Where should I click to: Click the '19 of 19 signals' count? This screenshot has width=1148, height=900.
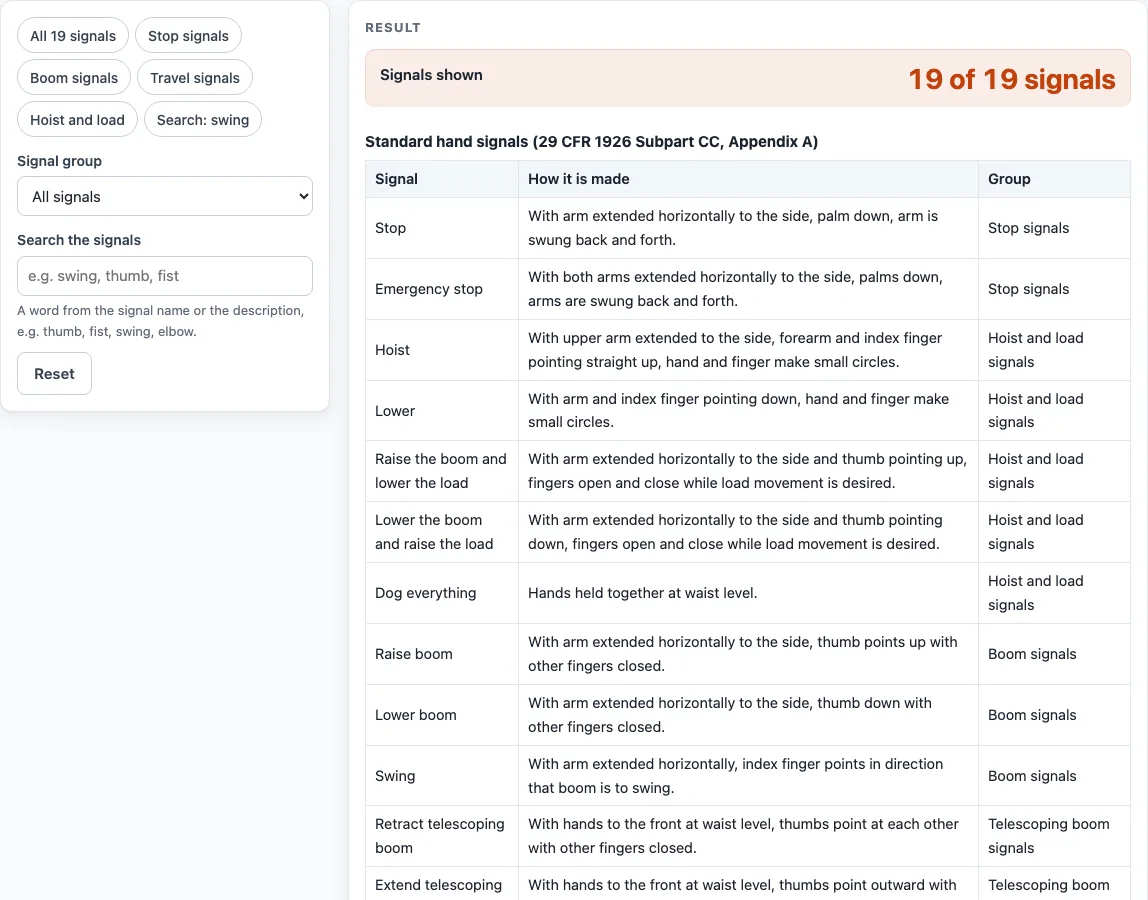pyautogui.click(x=1012, y=79)
